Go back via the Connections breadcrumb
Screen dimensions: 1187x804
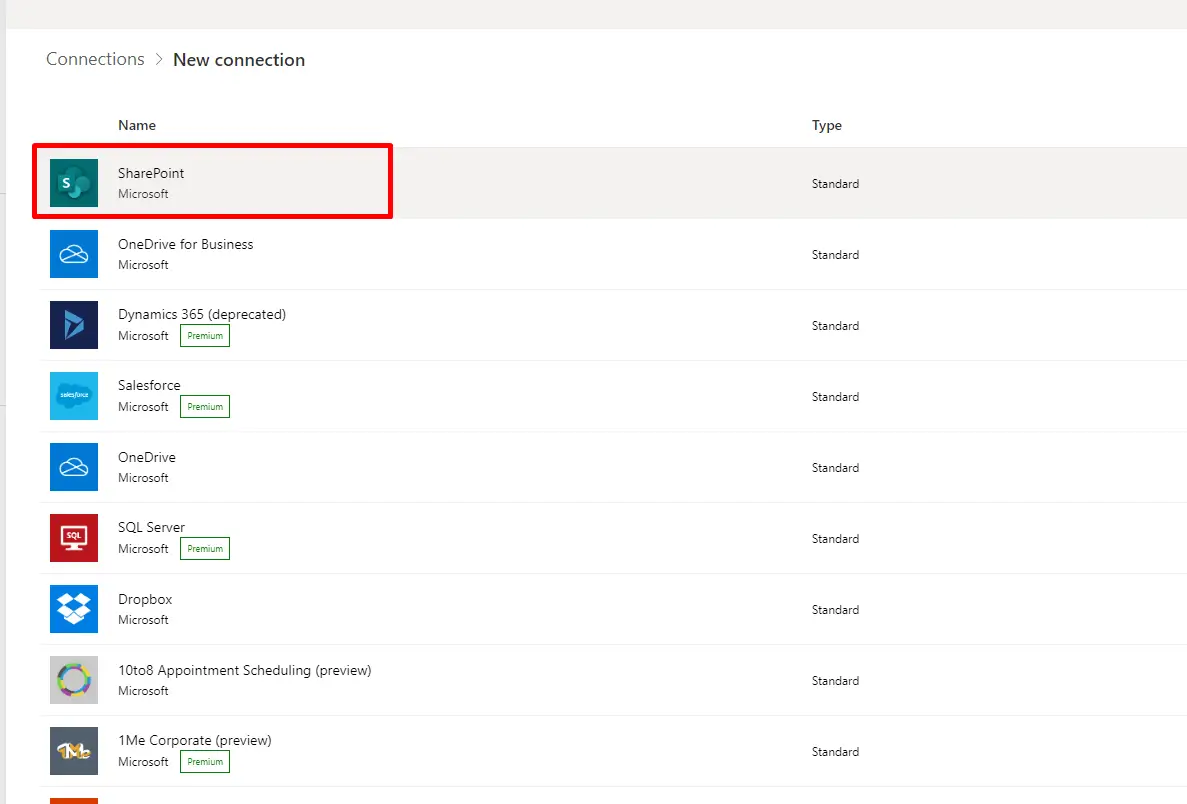[x=95, y=59]
